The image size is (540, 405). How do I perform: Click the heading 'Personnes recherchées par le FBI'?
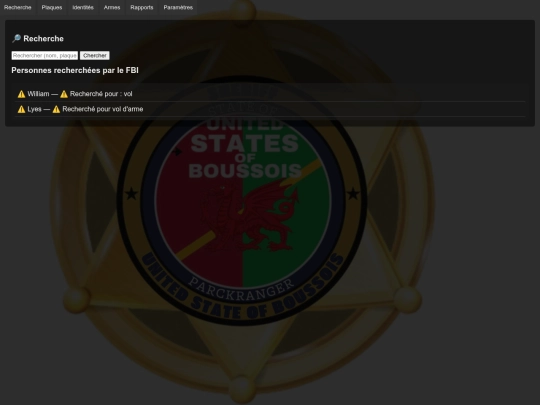tap(75, 70)
